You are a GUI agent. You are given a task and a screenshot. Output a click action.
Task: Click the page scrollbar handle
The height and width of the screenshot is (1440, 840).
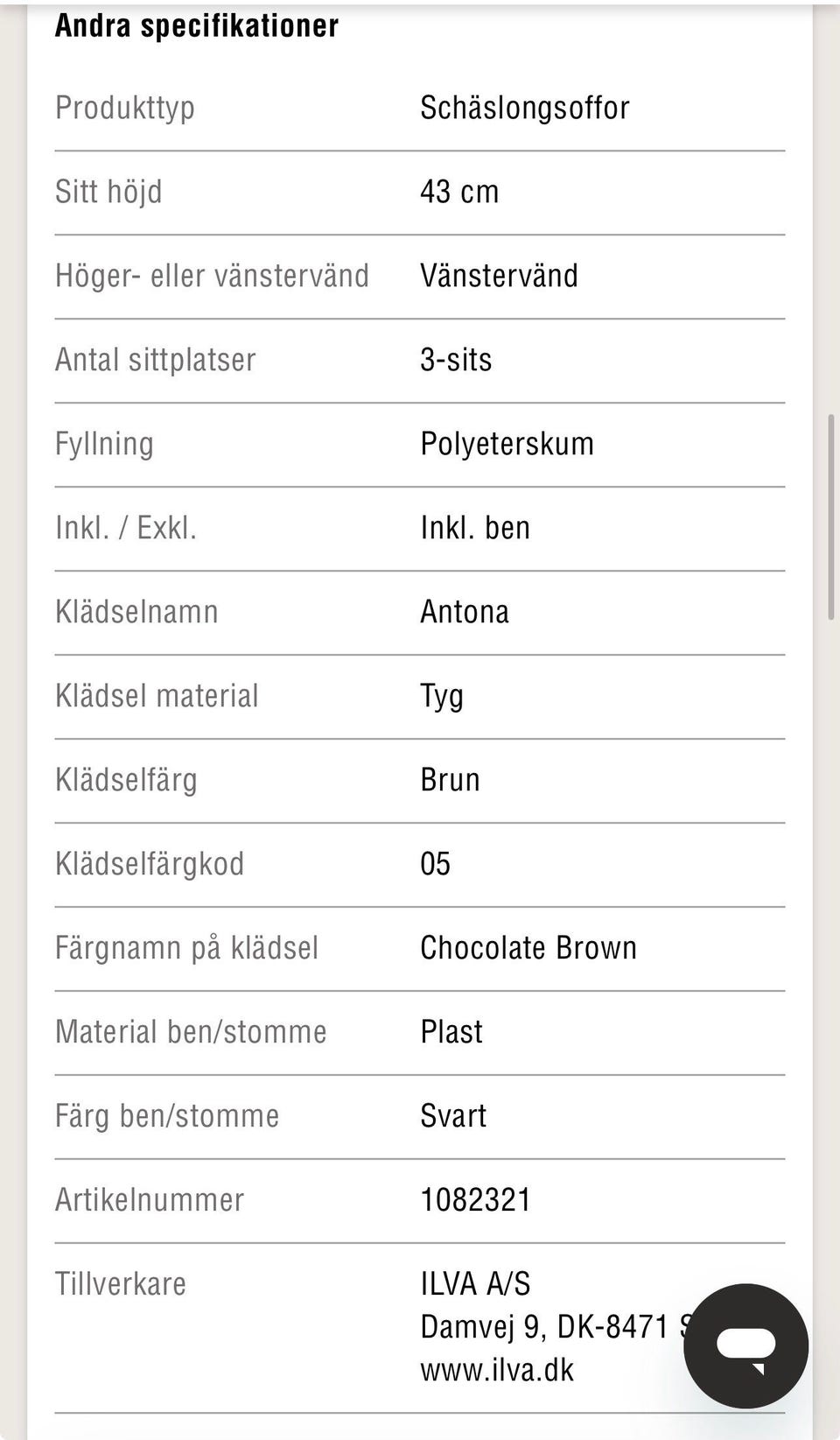coord(831,517)
